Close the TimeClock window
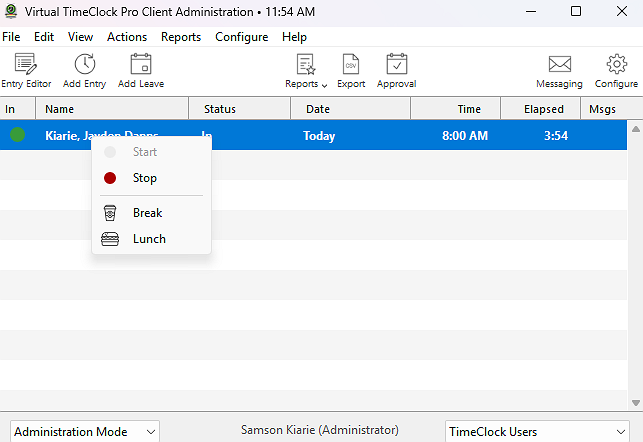The height and width of the screenshot is (442, 643). (622, 11)
